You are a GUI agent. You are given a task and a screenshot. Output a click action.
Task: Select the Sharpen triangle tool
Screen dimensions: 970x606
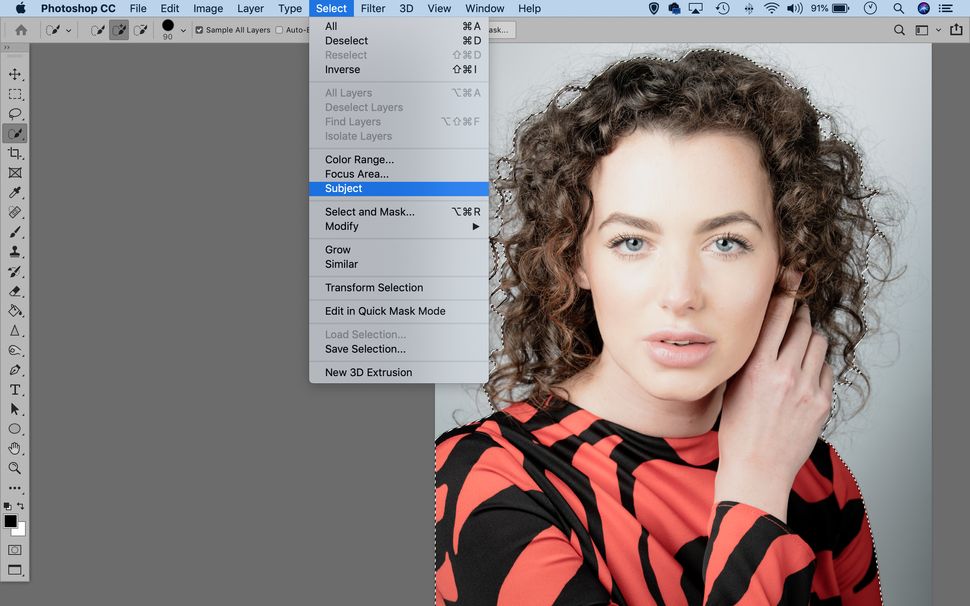15,330
